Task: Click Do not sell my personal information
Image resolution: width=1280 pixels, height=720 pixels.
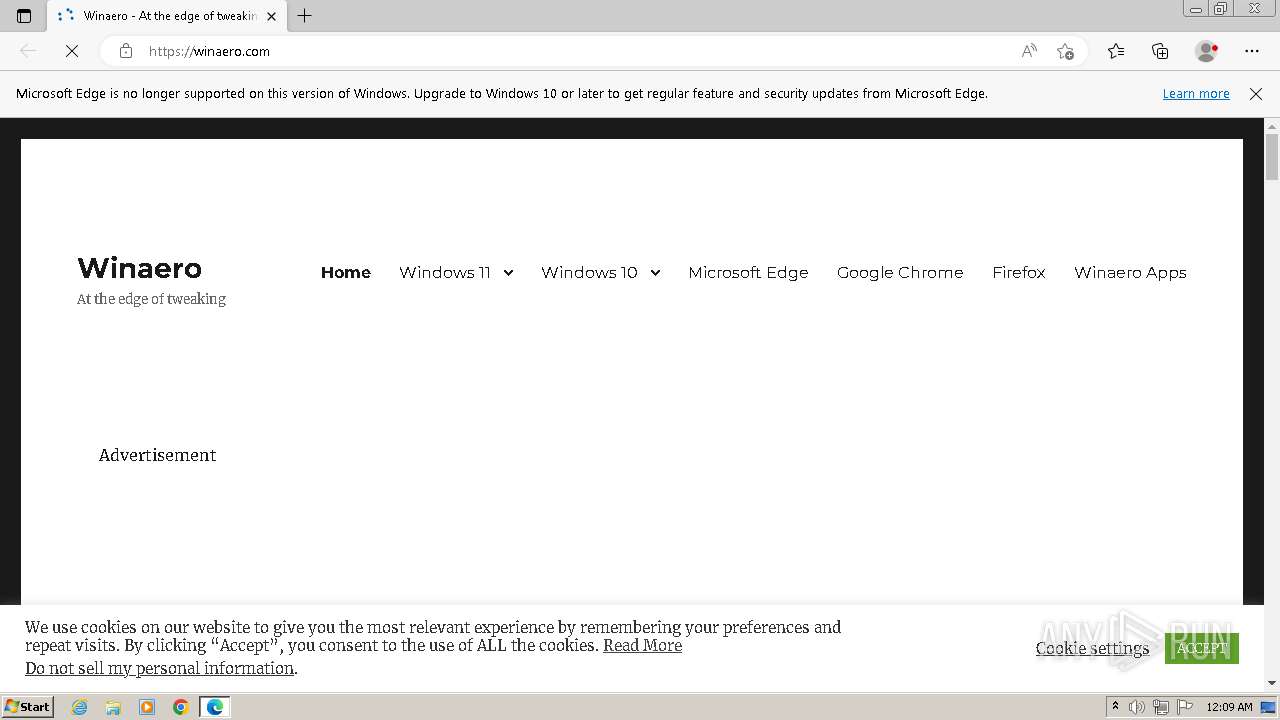Action: (159, 668)
